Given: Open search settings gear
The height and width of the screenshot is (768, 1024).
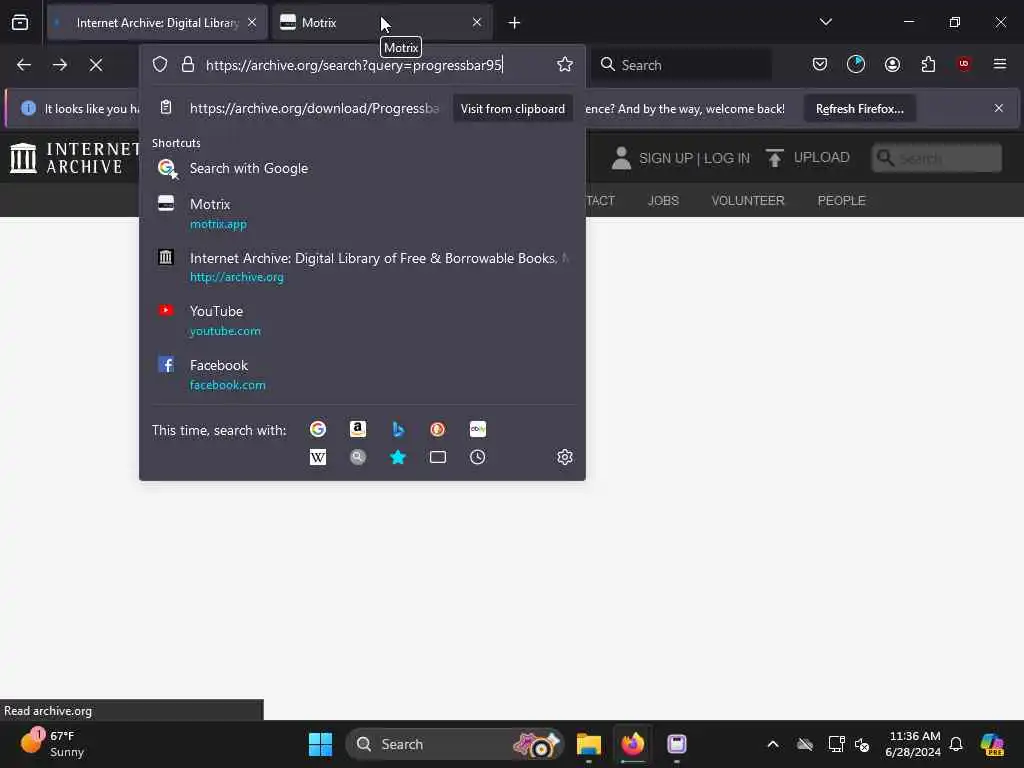Looking at the screenshot, I should 565,457.
